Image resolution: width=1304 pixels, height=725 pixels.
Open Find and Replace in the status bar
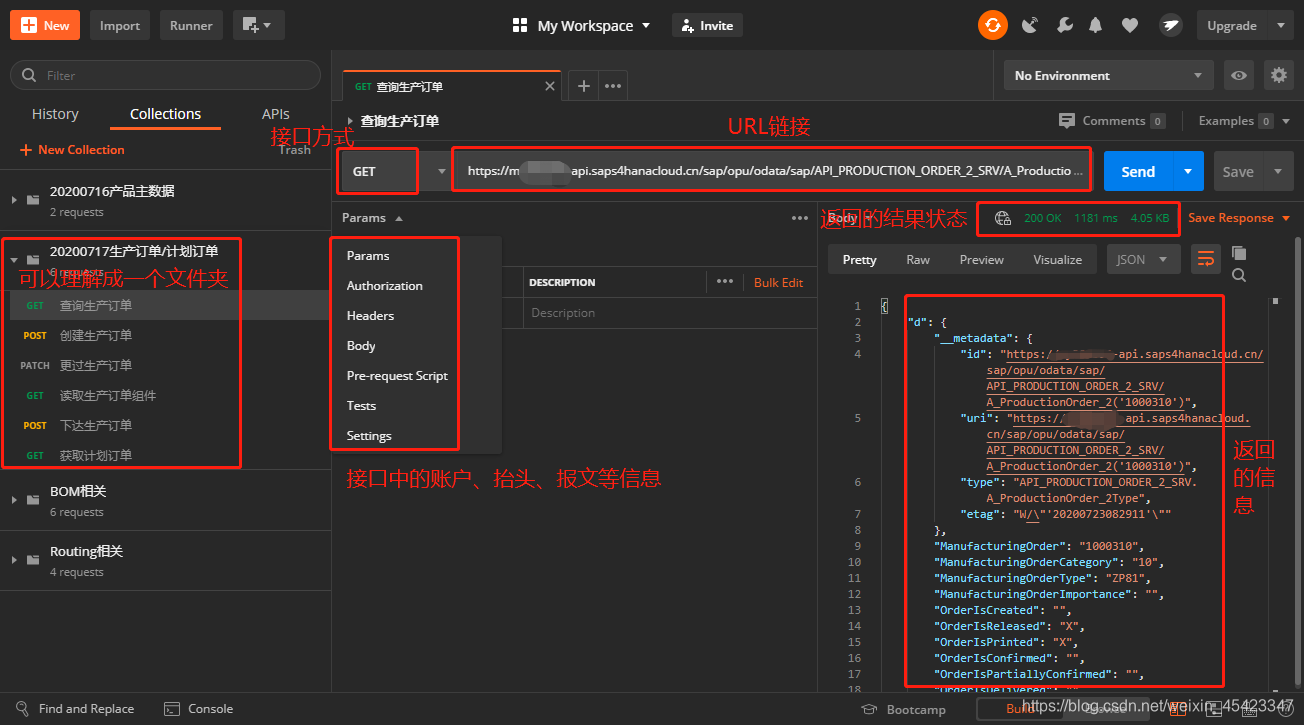76,709
